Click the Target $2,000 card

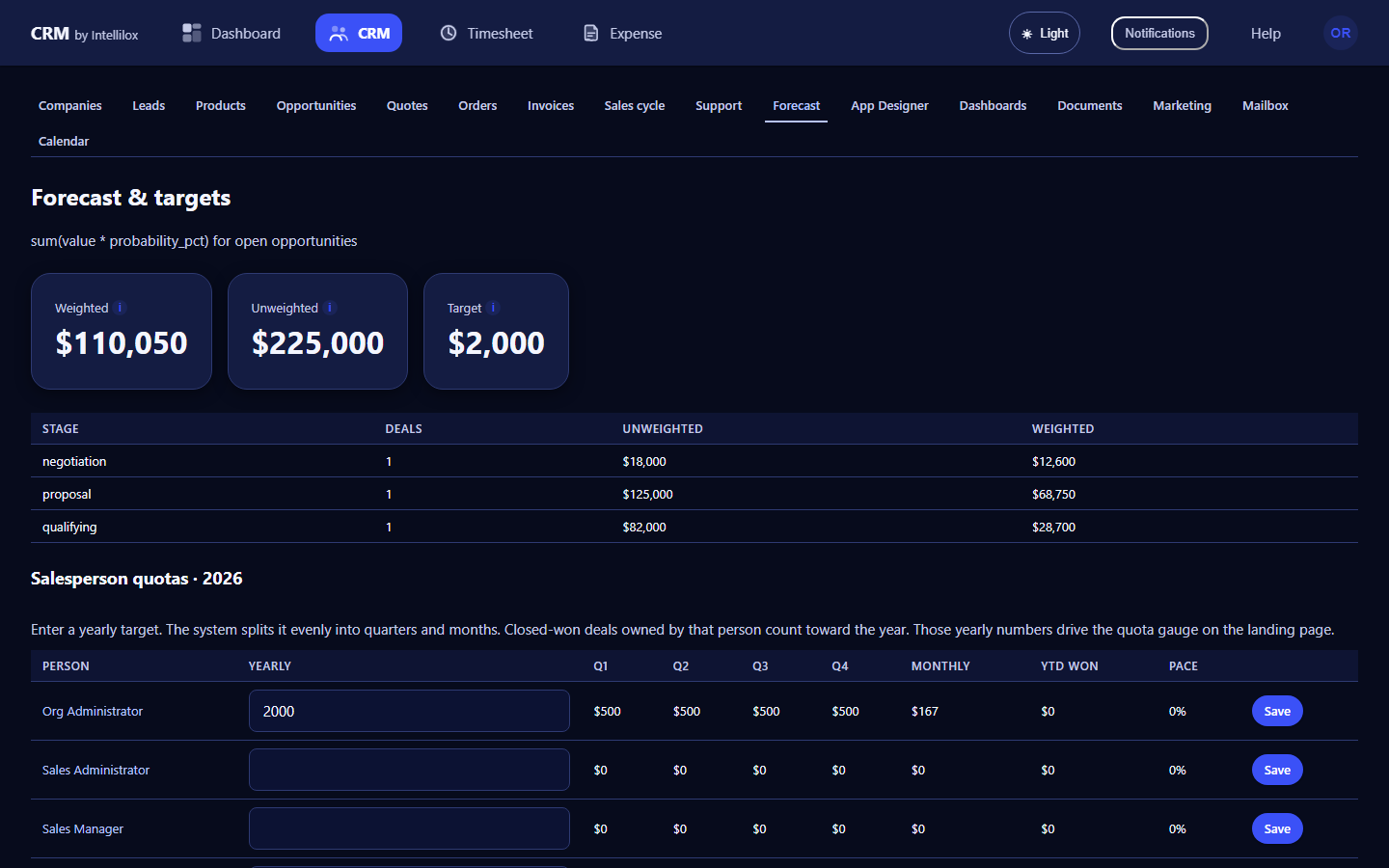click(496, 331)
